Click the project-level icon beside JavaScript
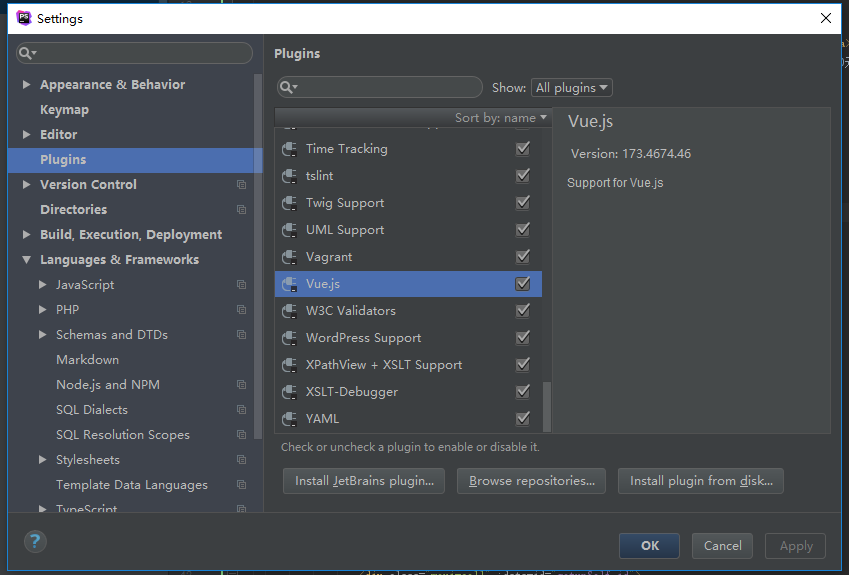 click(x=241, y=285)
